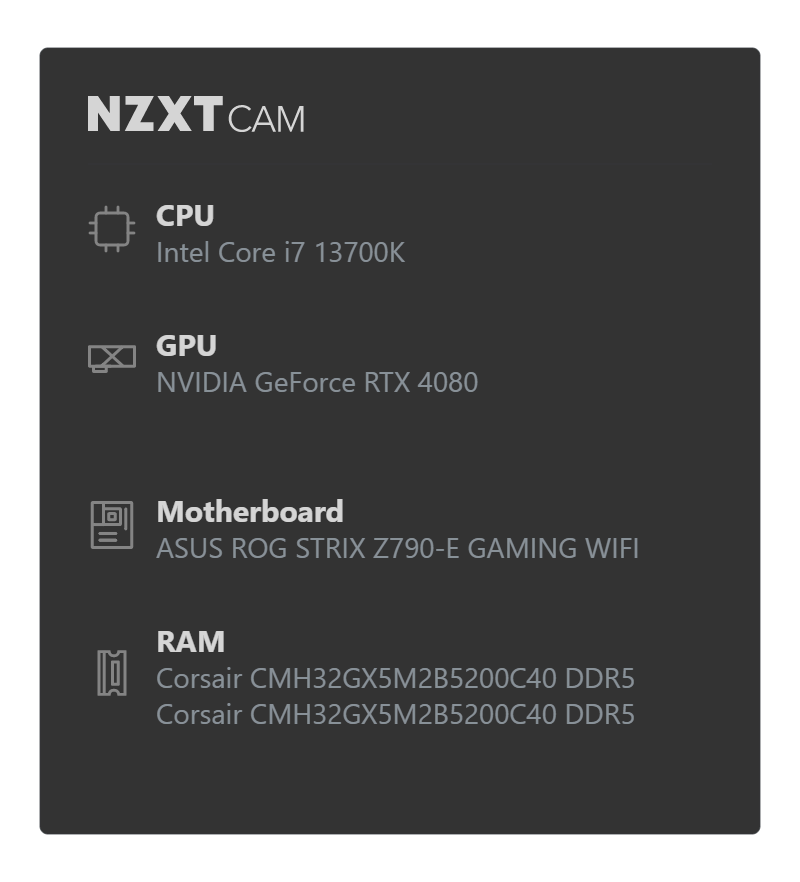Viewport: 800px width, 882px height.
Task: Click the bold NZXT logo
Action: (155, 115)
